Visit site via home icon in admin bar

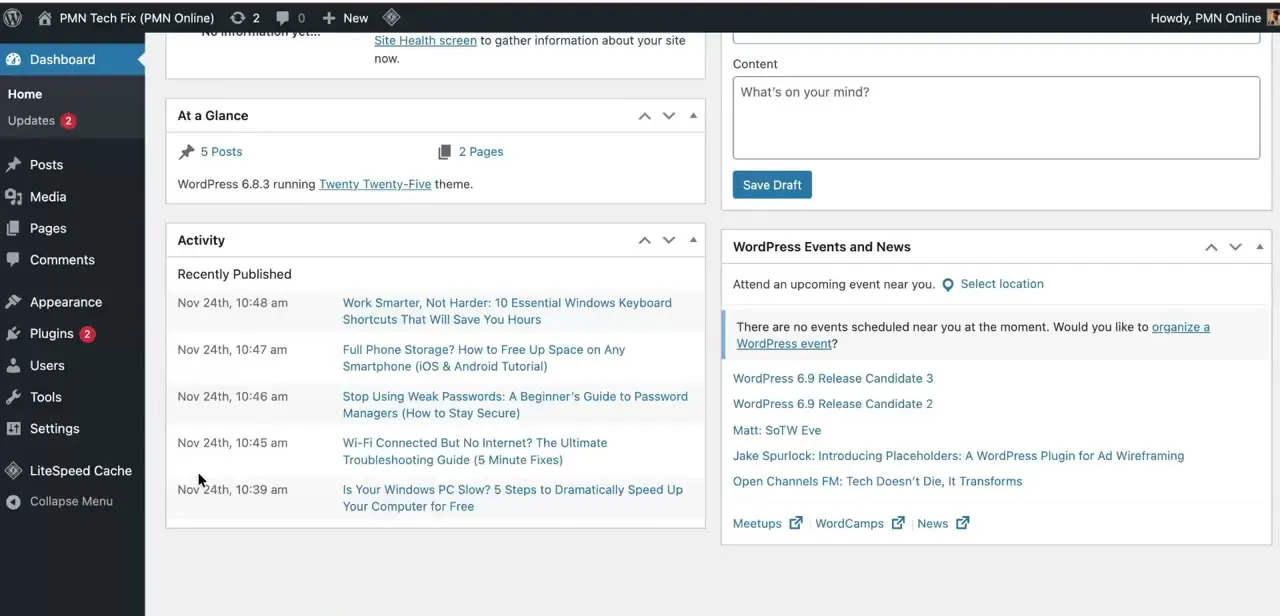tap(44, 18)
